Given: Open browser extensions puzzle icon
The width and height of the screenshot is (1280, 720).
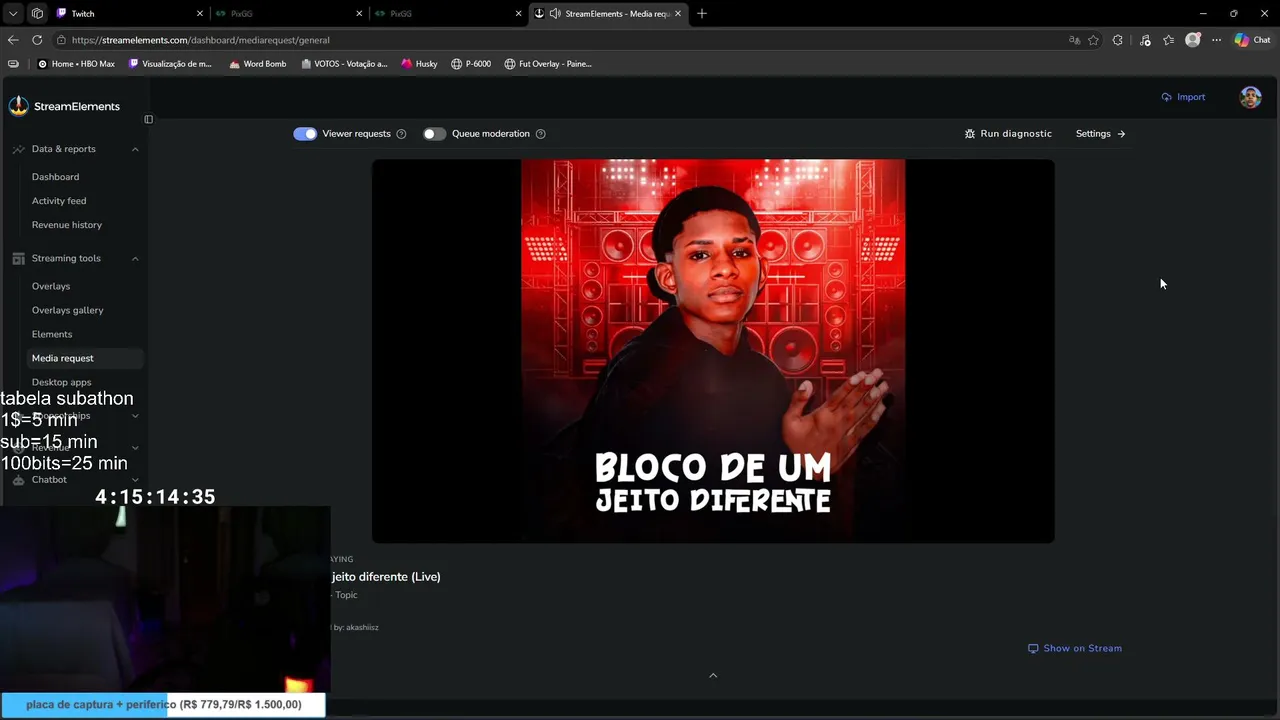Looking at the screenshot, I should point(1118,40).
